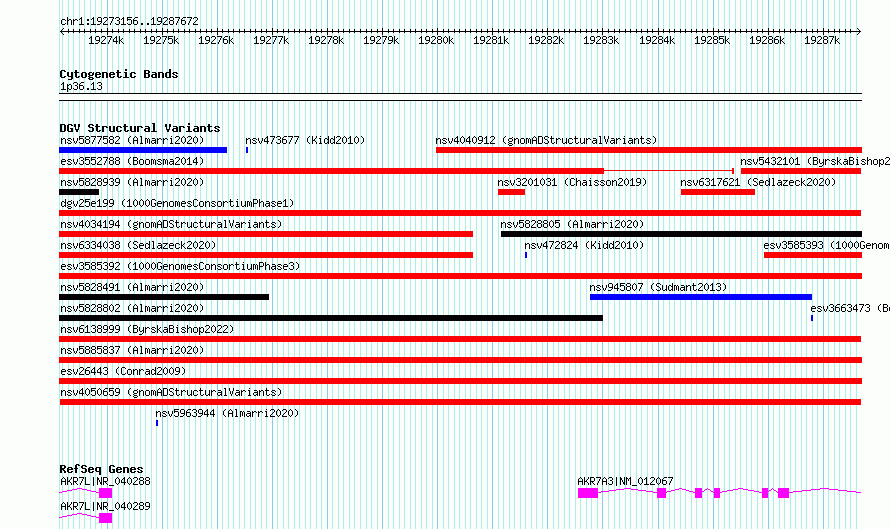The image size is (890, 529).
Task: Open the esv3663473 variant label
Action: [x=850, y=308]
